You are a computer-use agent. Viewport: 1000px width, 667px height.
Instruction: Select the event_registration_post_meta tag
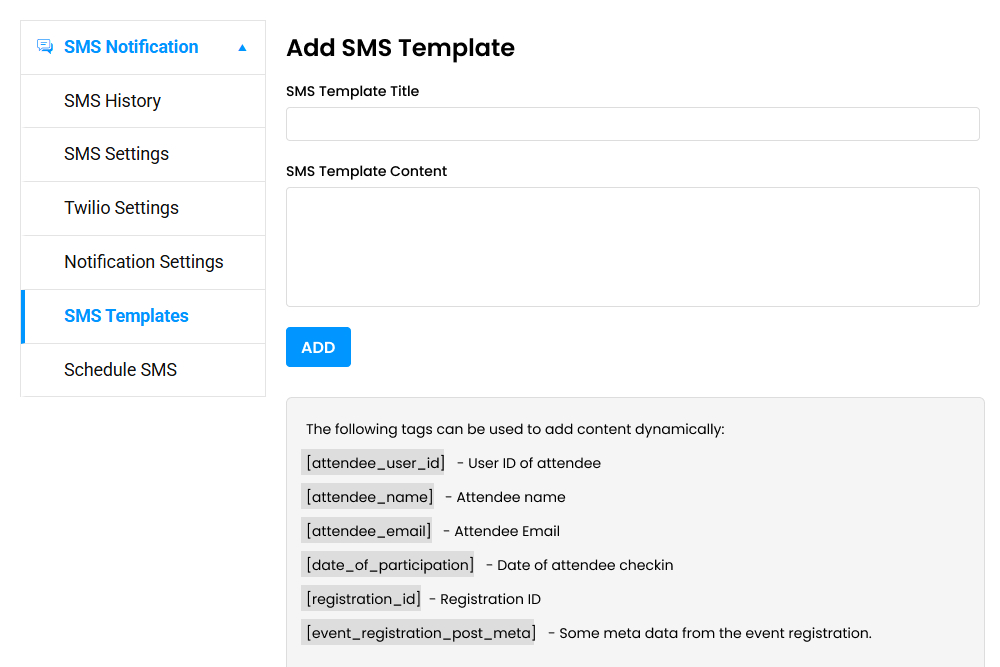click(x=419, y=632)
